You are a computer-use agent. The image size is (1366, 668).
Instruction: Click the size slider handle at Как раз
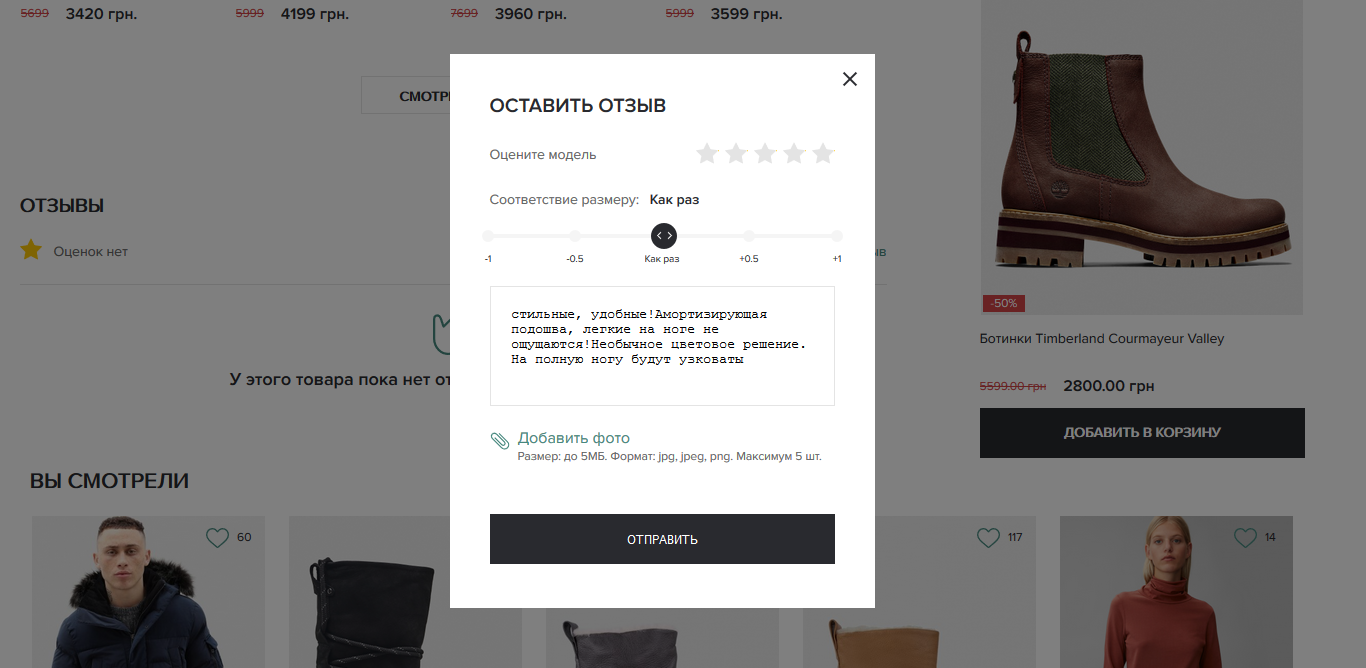pyautogui.click(x=664, y=236)
